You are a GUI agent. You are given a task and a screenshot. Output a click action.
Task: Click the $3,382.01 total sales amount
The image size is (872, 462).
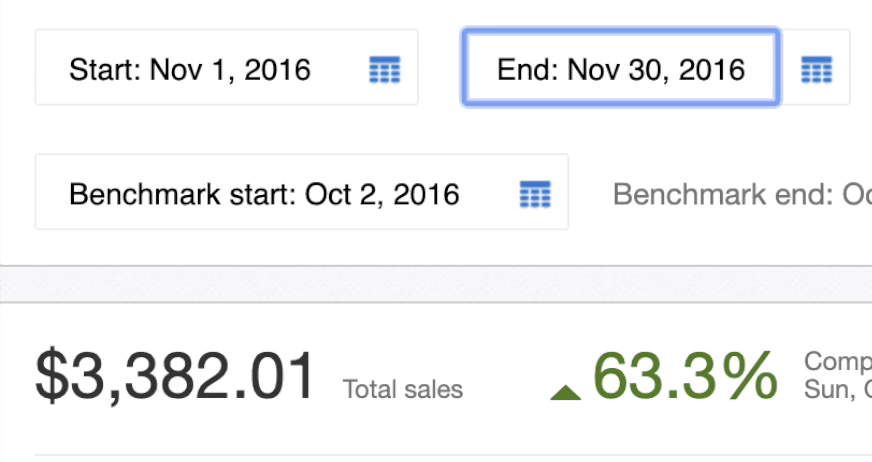tap(176, 376)
